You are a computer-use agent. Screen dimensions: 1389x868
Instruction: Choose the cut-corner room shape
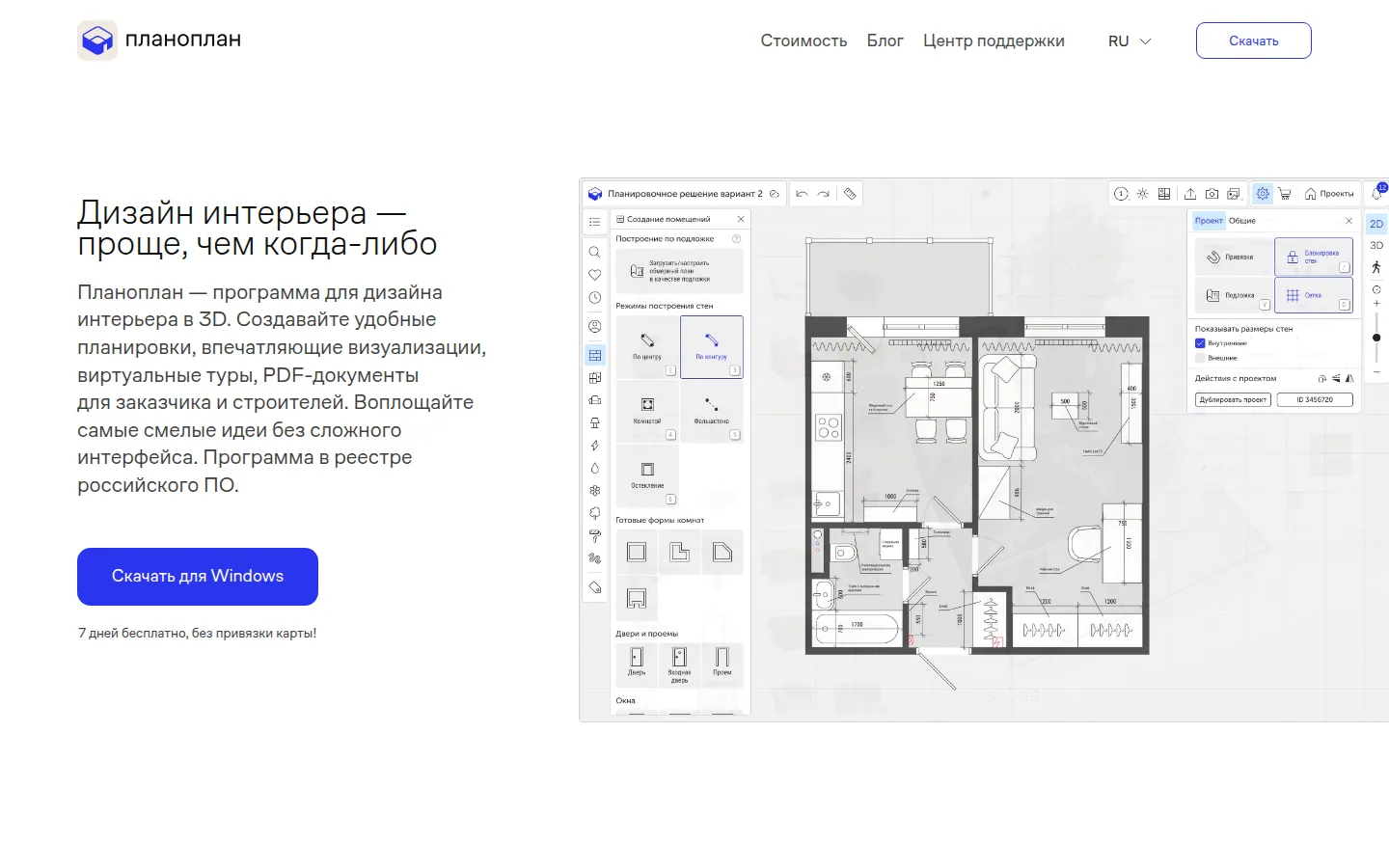(722, 553)
